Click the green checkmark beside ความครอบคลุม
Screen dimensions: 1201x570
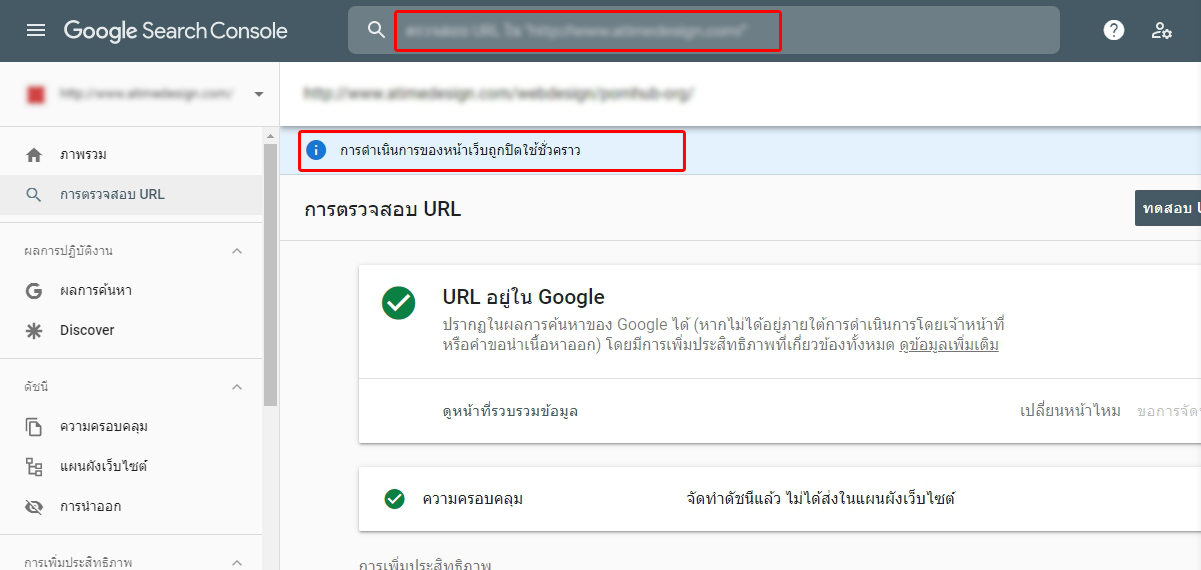pos(394,498)
